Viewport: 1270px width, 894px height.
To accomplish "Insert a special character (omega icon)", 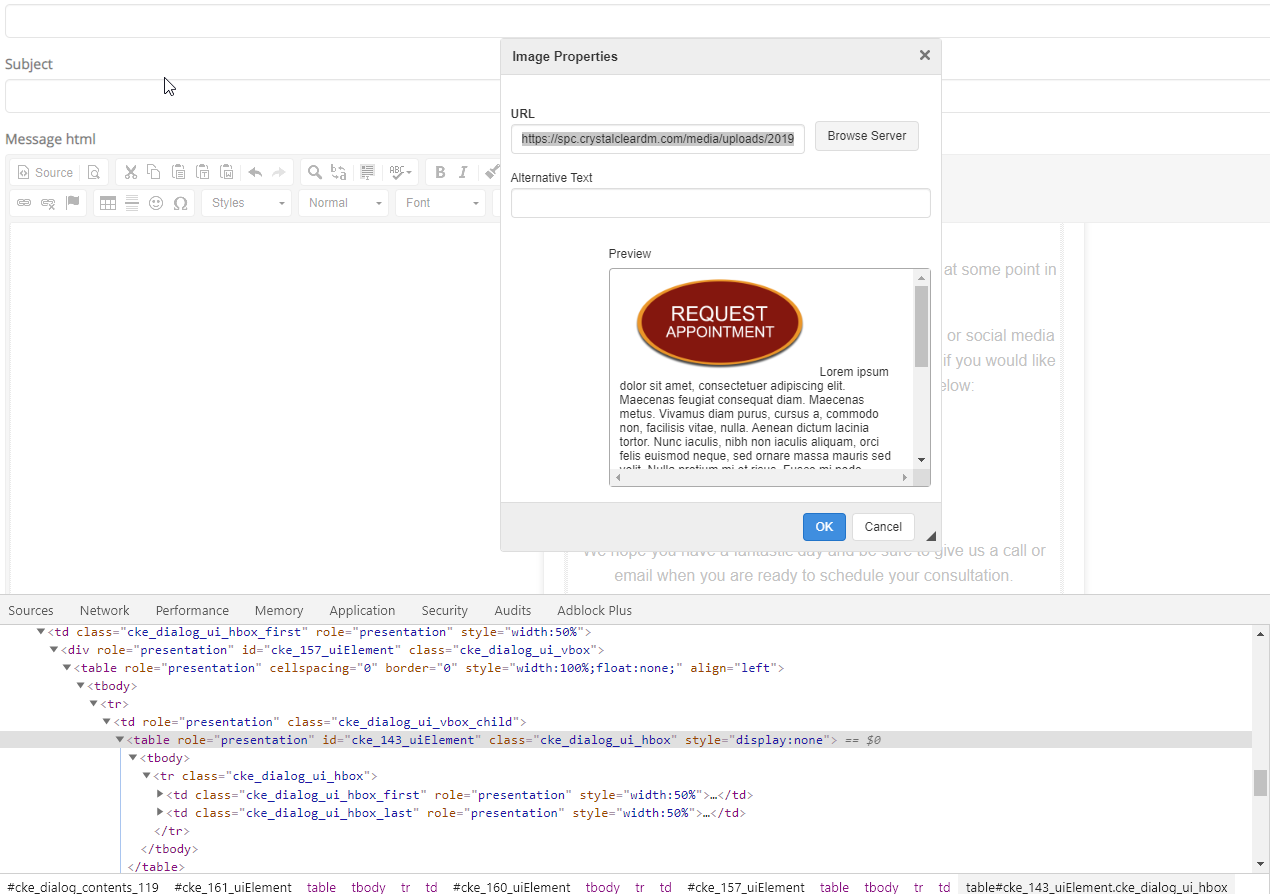I will point(181,203).
